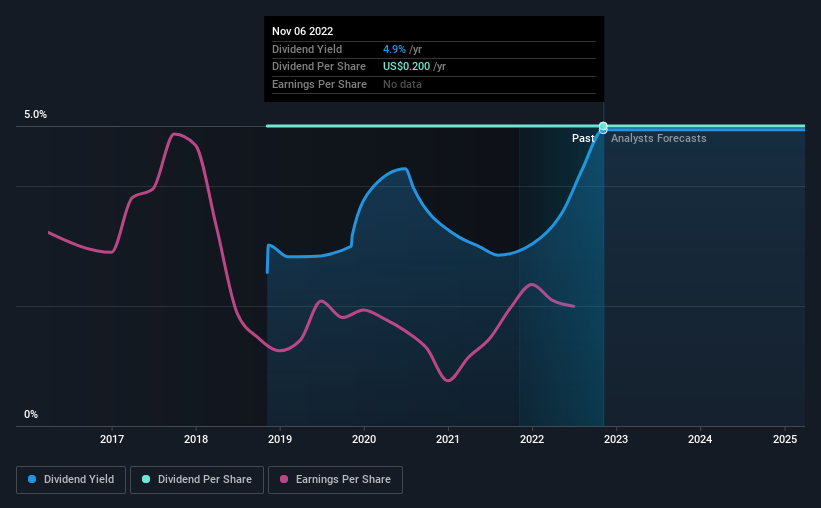Click the highlighted data point marker on chart
821x508 pixels.
click(603, 127)
